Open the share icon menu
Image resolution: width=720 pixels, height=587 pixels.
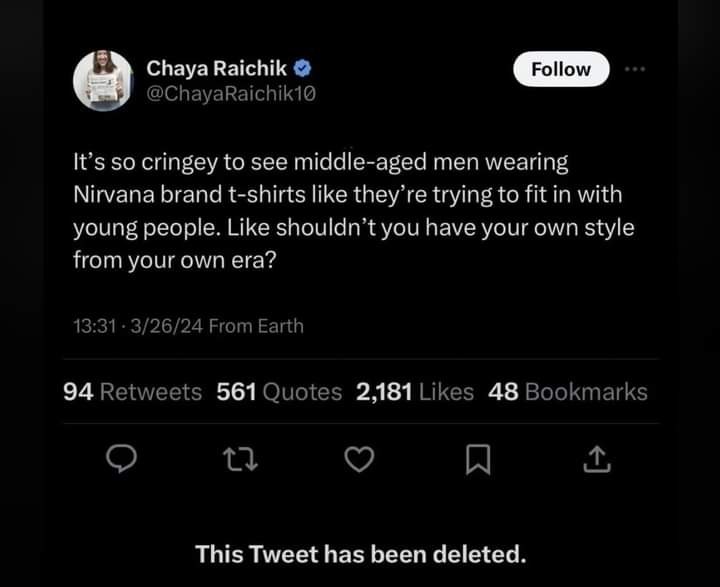click(595, 459)
